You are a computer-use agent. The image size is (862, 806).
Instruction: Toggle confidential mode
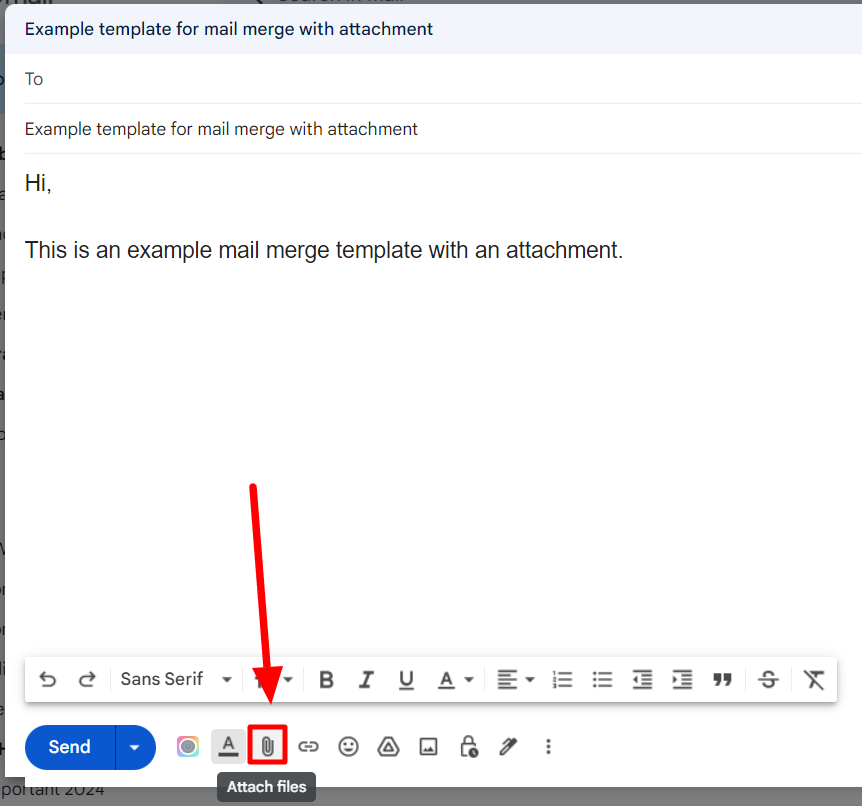(x=468, y=747)
